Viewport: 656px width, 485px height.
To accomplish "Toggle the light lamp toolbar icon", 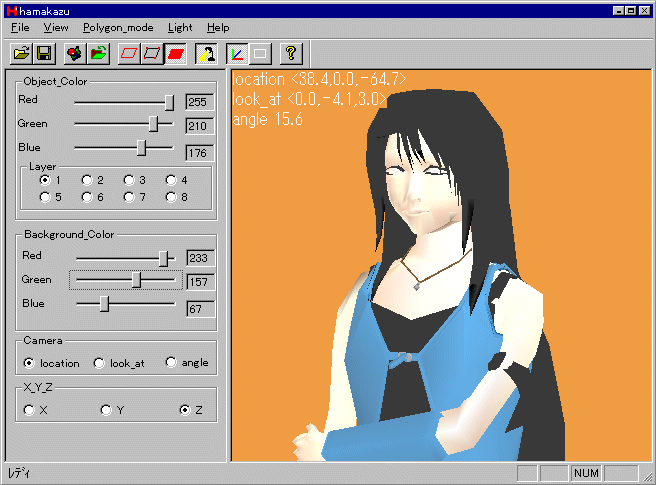I will (206, 54).
